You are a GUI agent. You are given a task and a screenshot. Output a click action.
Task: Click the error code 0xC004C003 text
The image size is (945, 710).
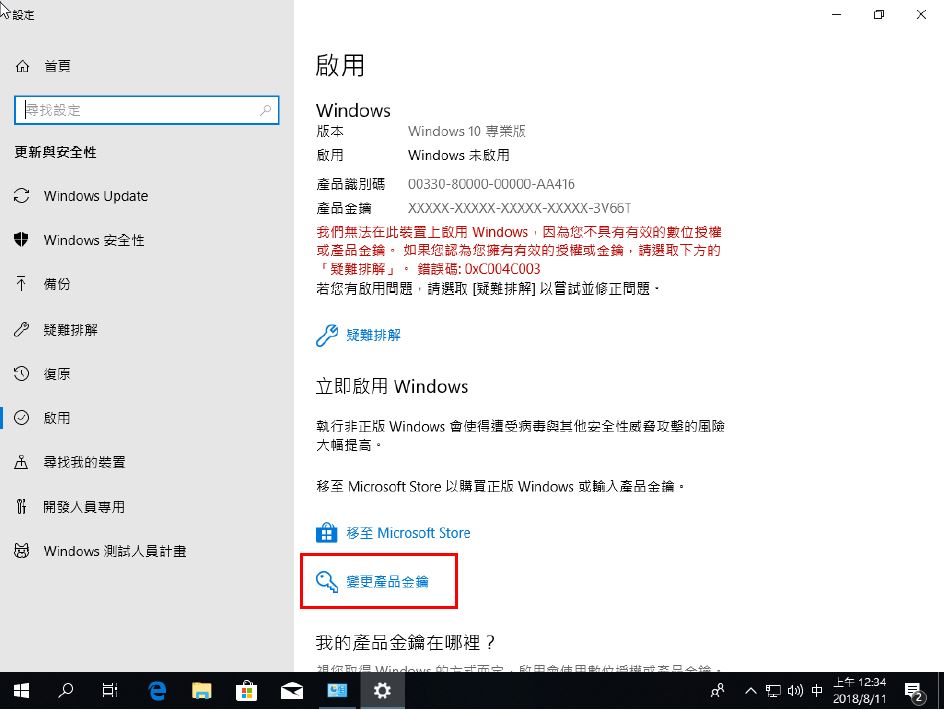(502, 269)
